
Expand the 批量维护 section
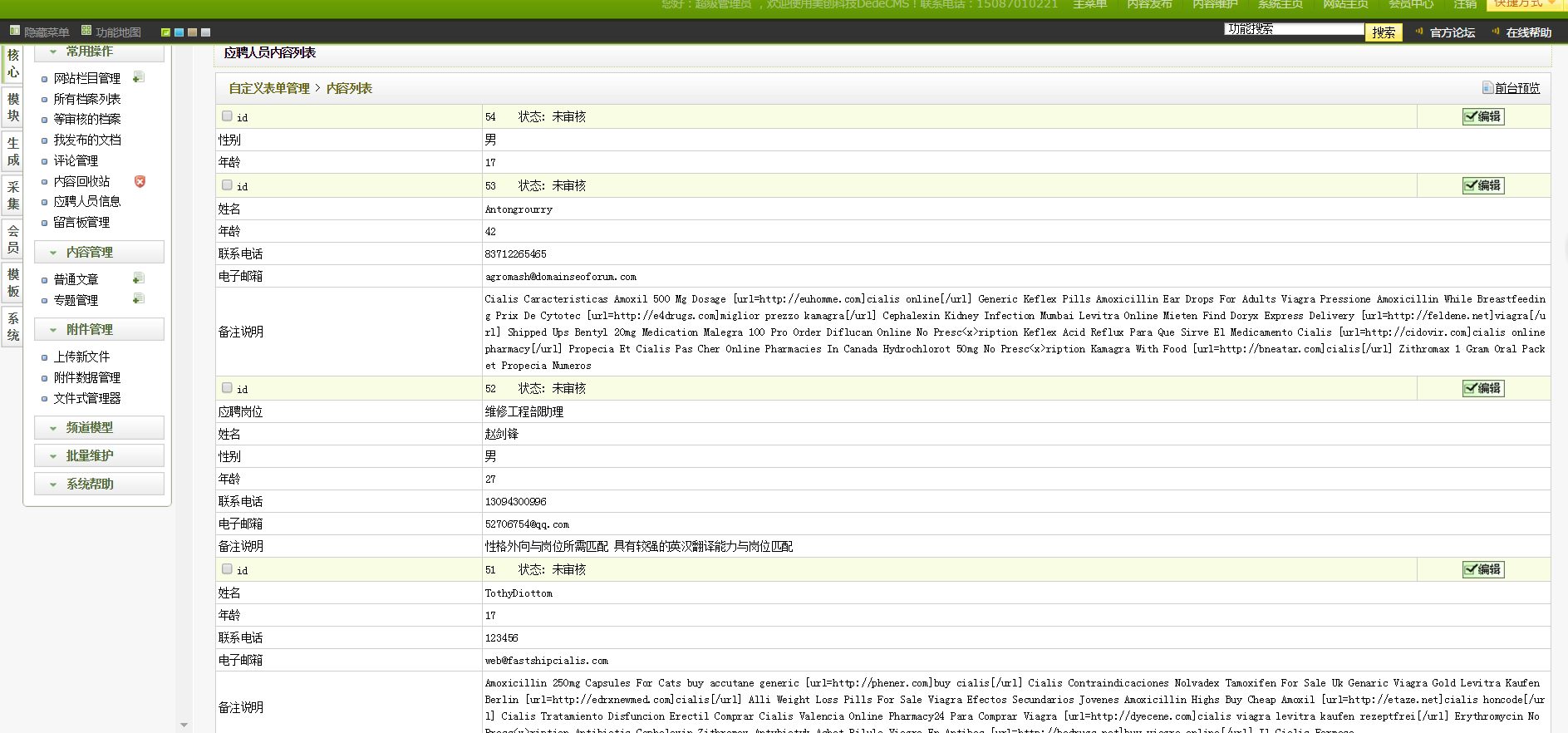(99, 455)
